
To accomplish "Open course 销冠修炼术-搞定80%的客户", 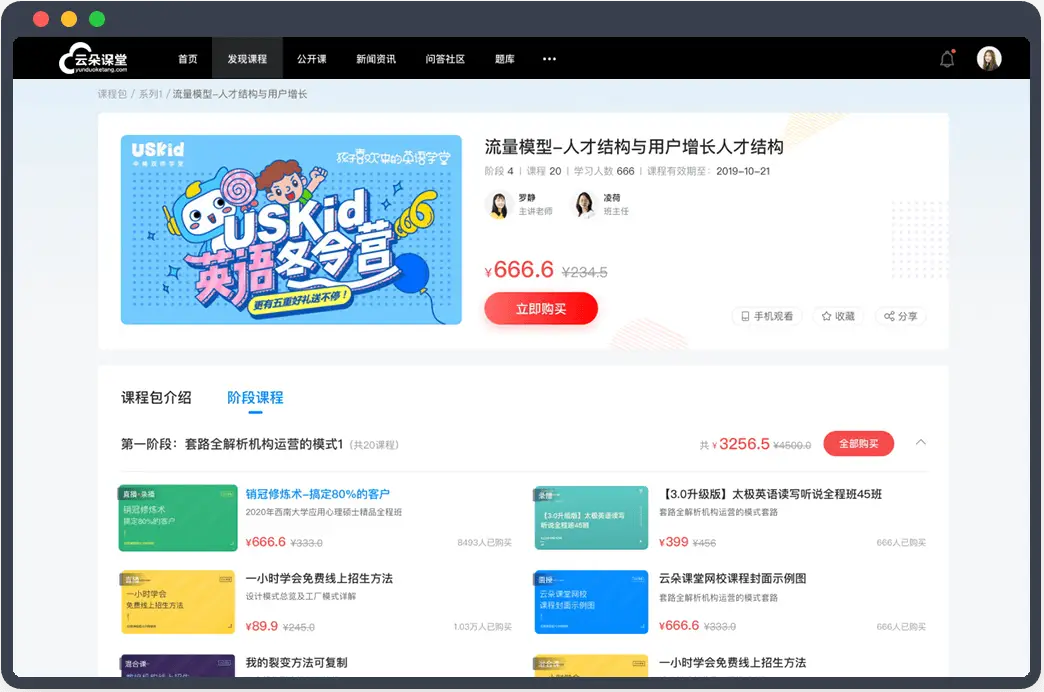I will [318, 494].
